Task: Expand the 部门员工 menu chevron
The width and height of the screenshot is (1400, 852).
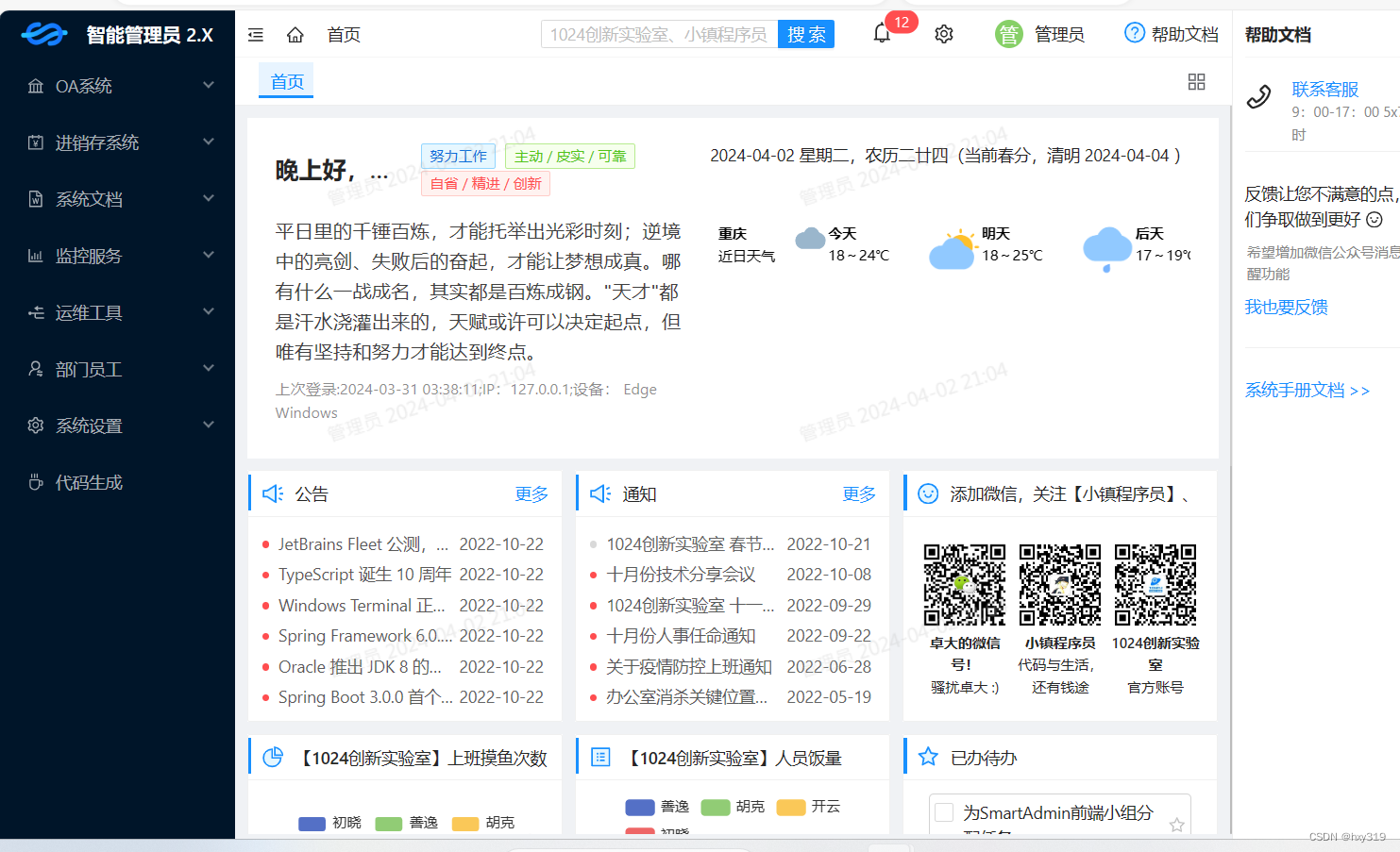Action: [209, 368]
